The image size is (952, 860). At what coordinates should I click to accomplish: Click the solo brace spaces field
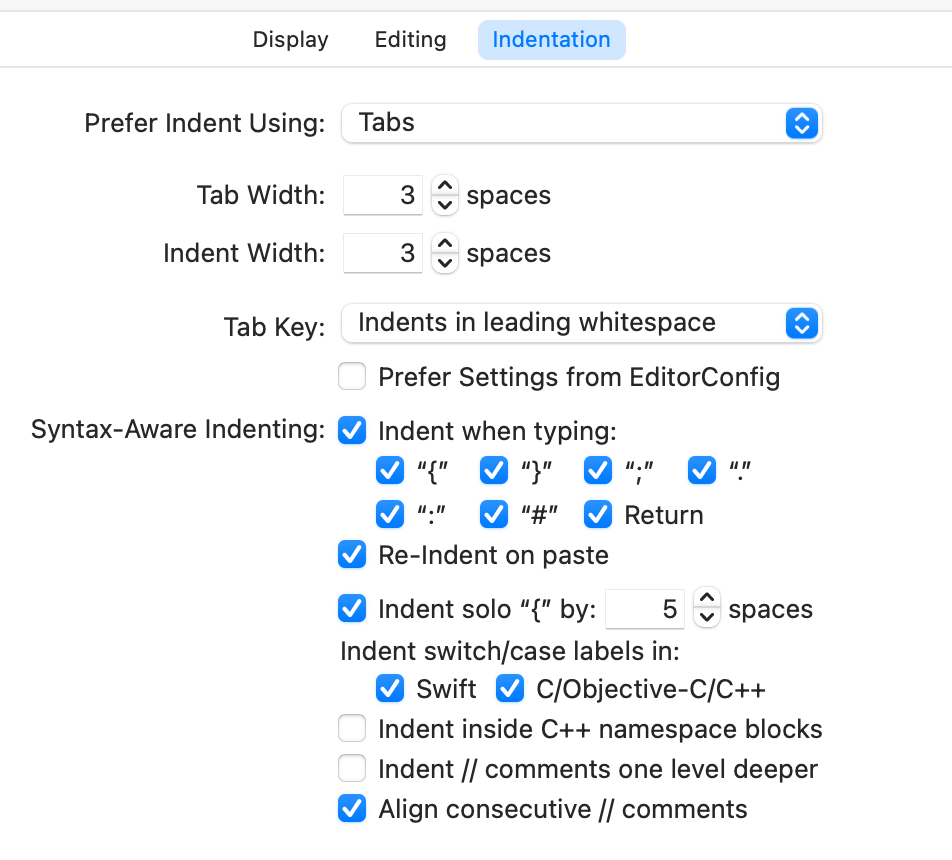645,609
